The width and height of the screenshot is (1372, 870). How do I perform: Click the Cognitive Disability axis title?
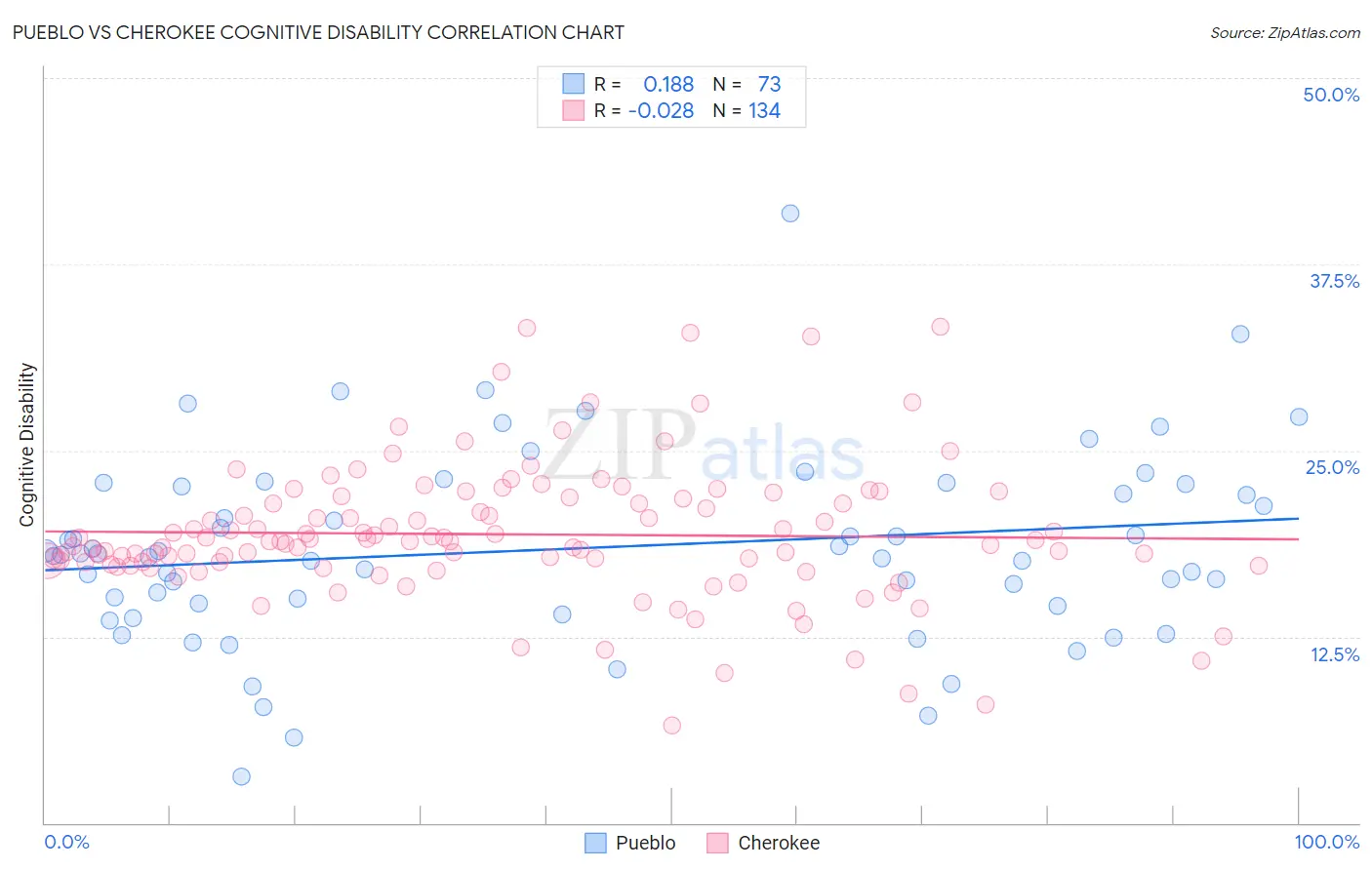click(27, 445)
